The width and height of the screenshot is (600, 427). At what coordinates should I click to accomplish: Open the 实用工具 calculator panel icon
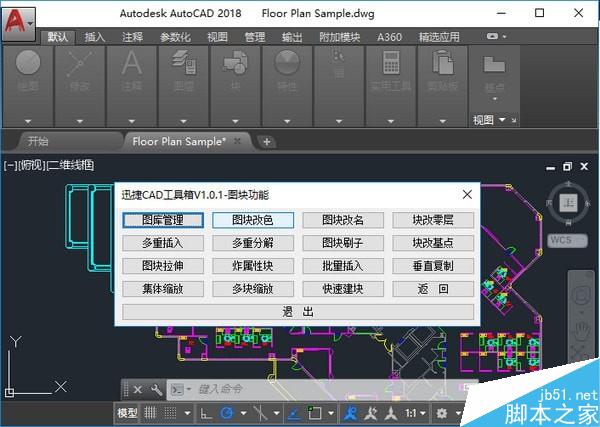pos(391,62)
